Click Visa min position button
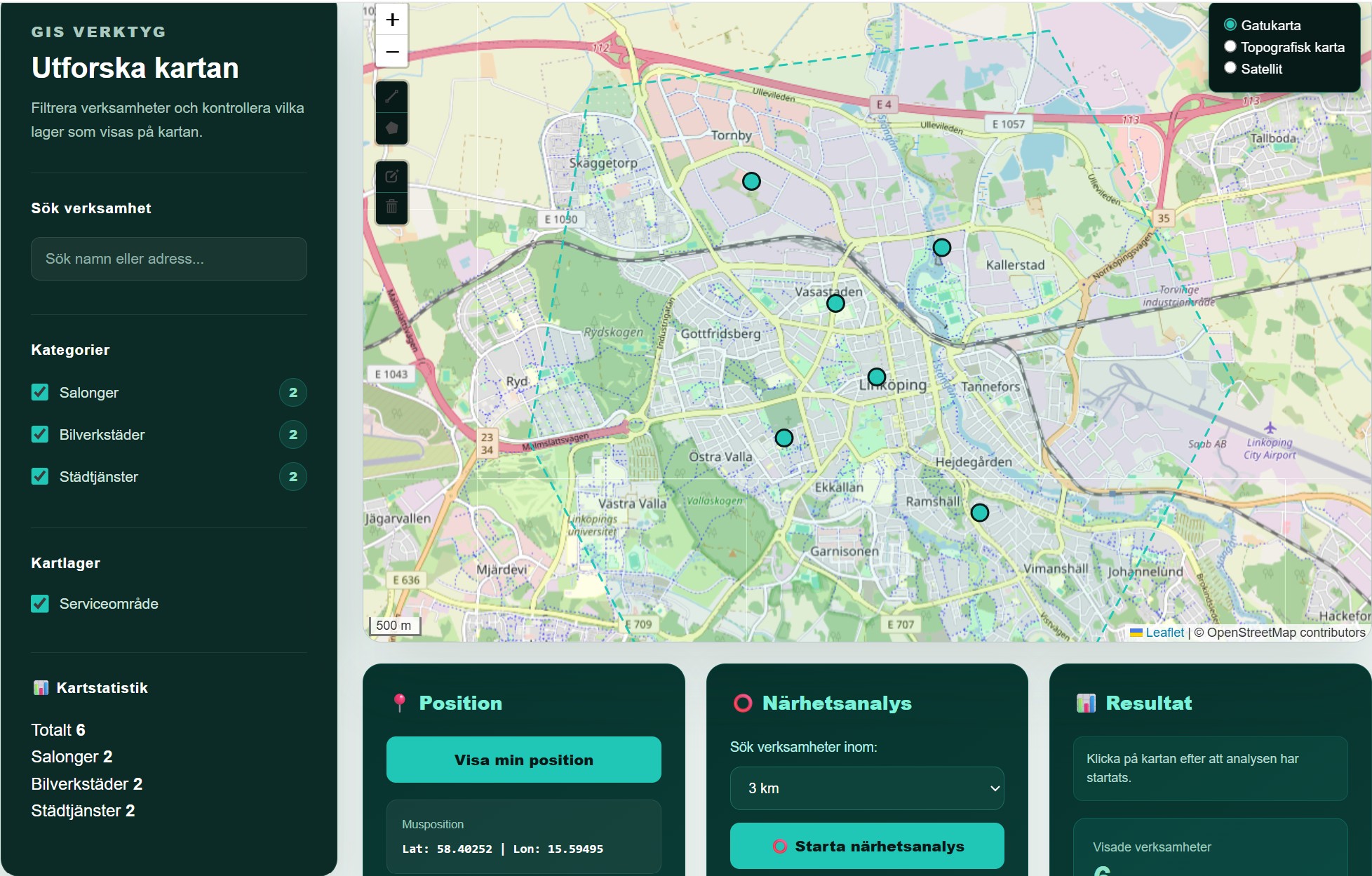The image size is (1372, 876). [524, 760]
